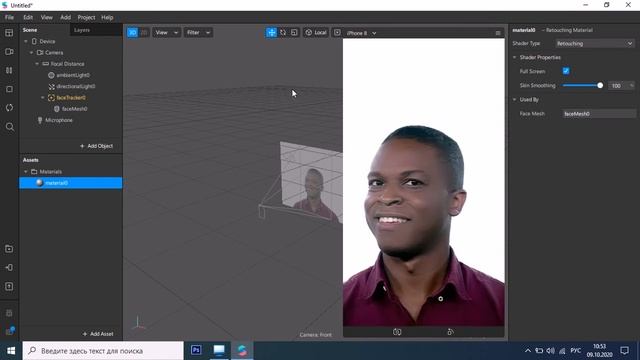
Task: Open Spark AR Studio icon on taskbar
Action: pos(242,350)
